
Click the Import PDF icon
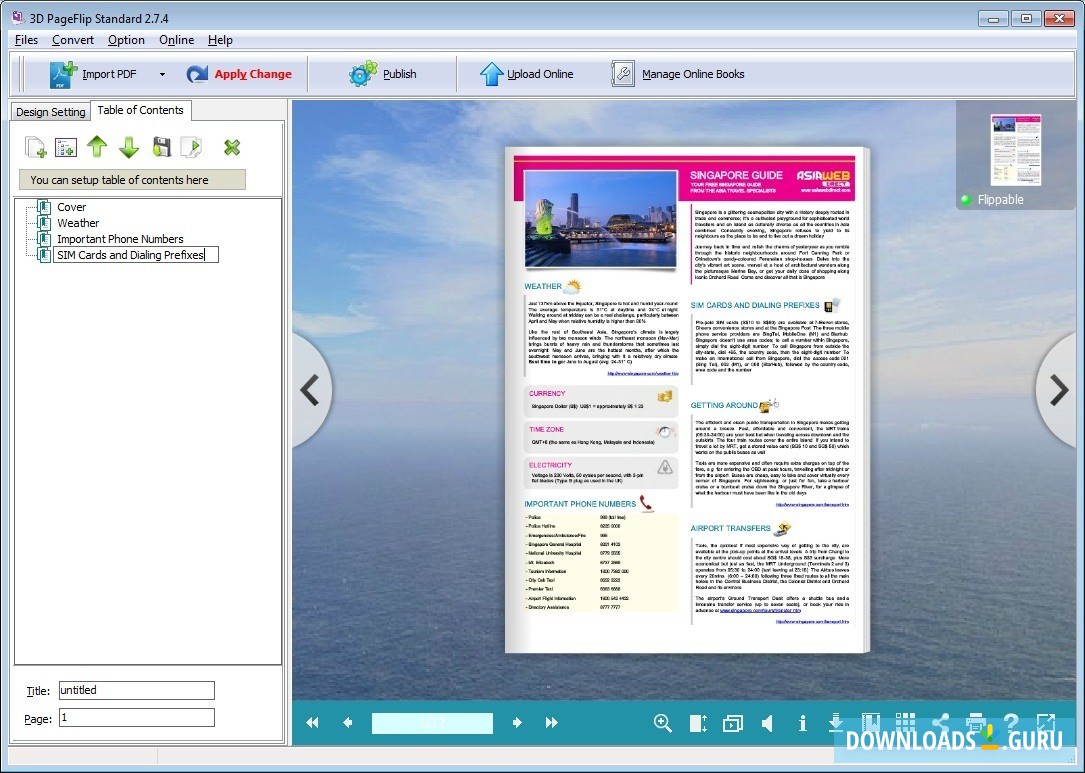point(63,74)
